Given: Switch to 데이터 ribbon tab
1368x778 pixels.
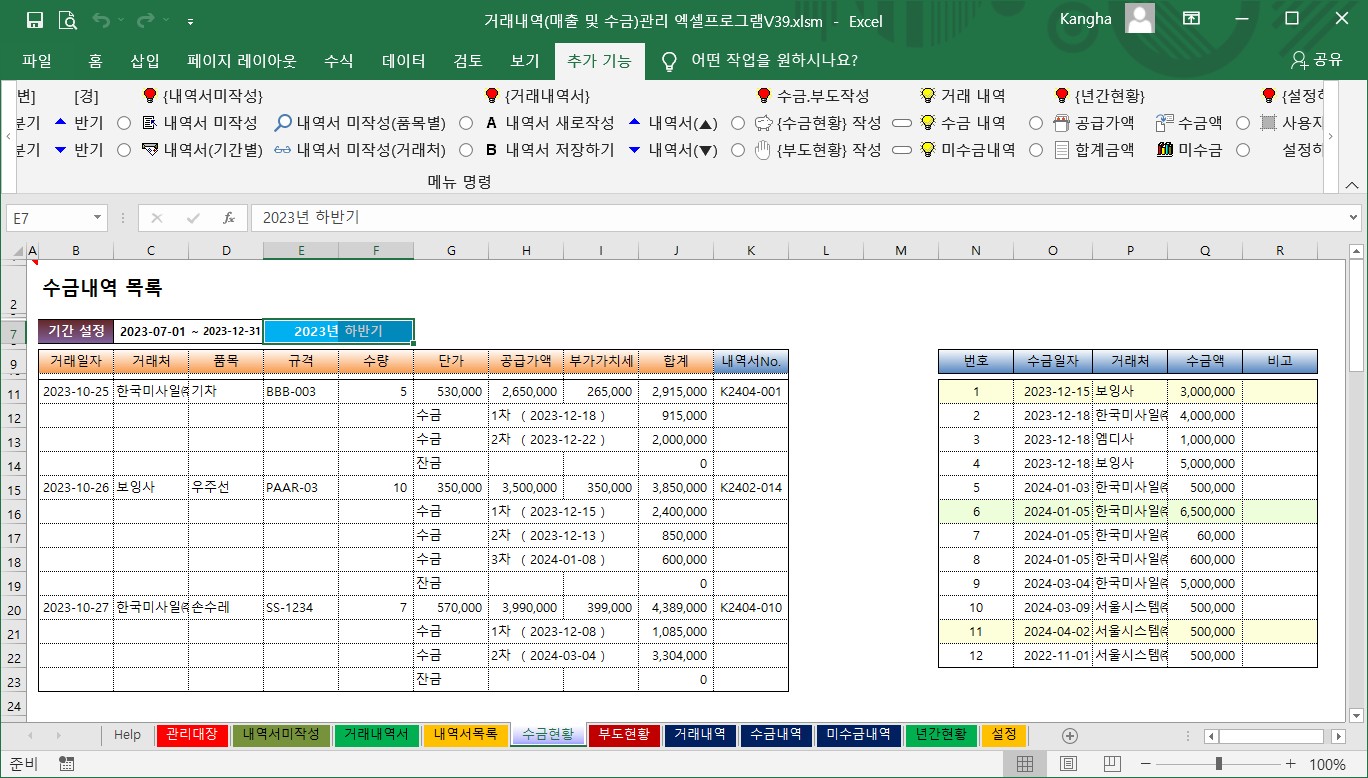Looking at the screenshot, I should click(x=404, y=60).
